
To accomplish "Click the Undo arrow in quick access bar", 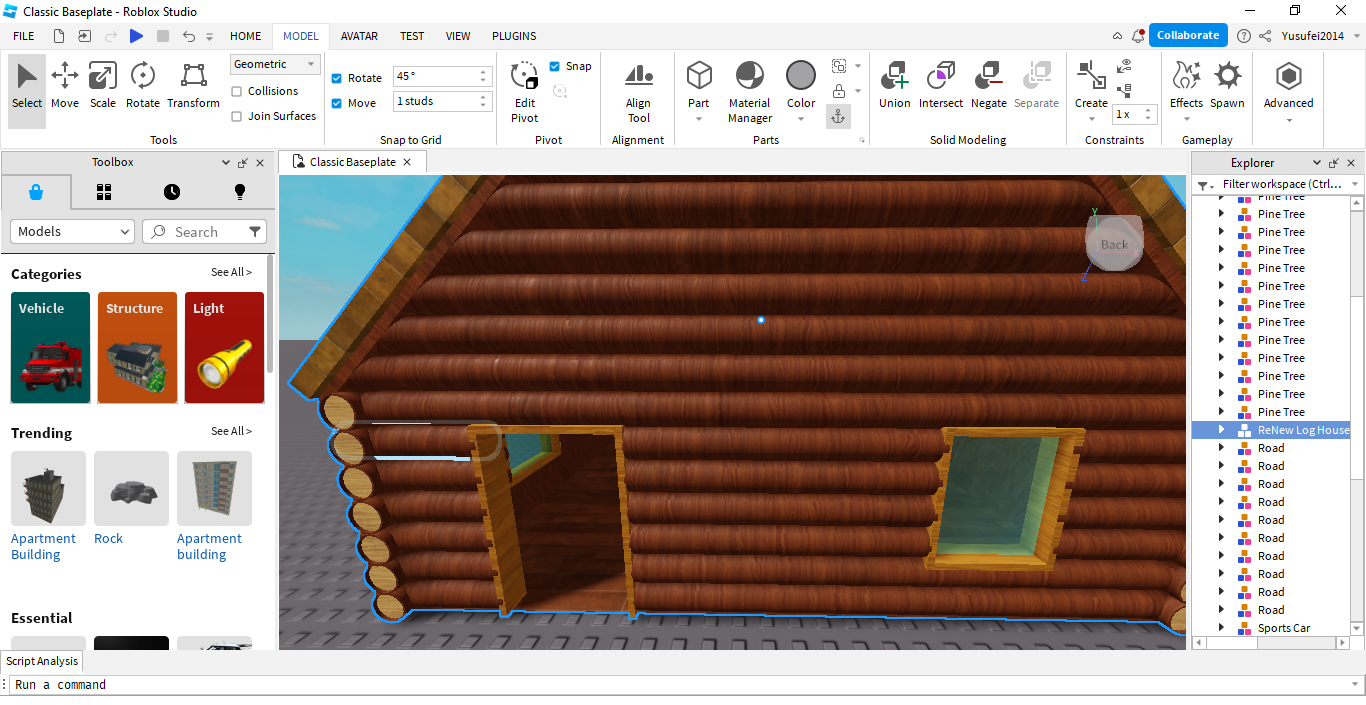I will tap(189, 36).
